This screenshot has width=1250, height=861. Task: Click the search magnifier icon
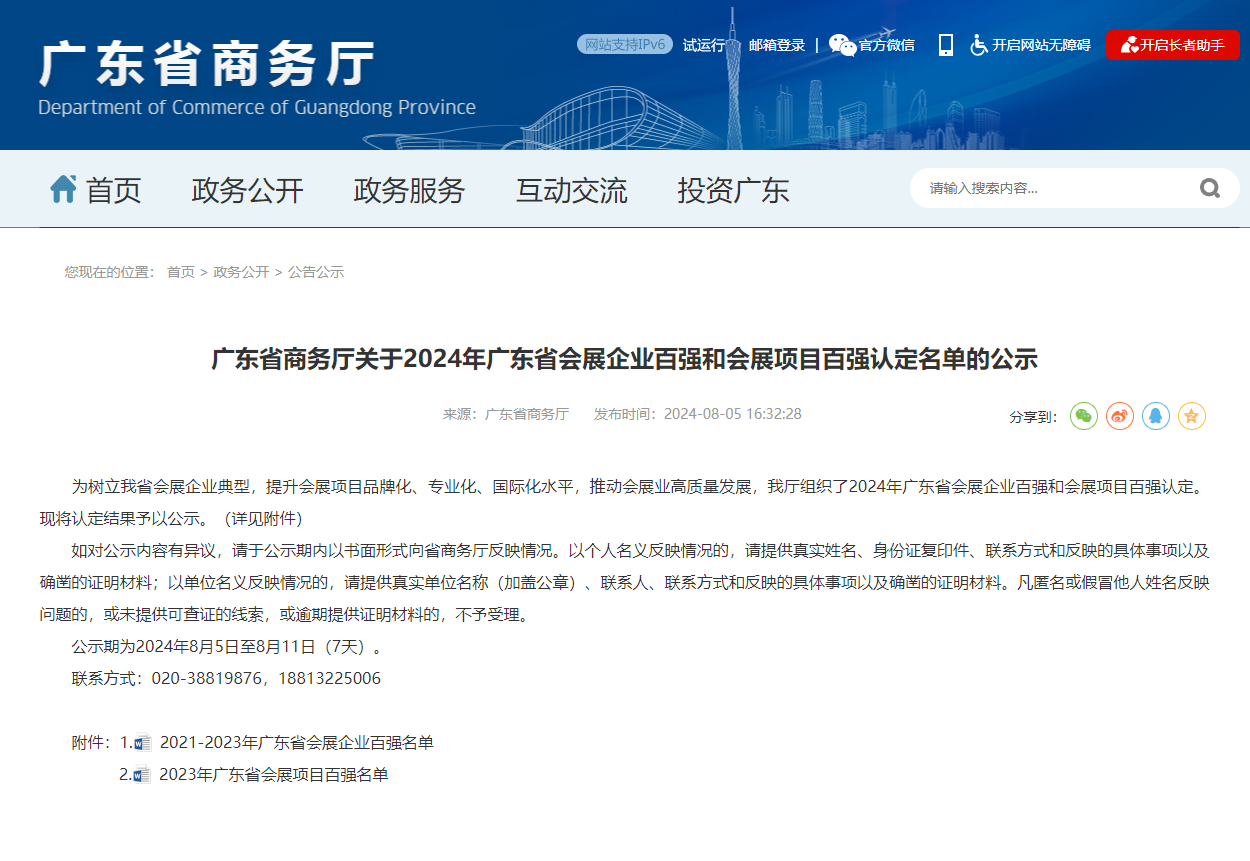pos(1210,188)
